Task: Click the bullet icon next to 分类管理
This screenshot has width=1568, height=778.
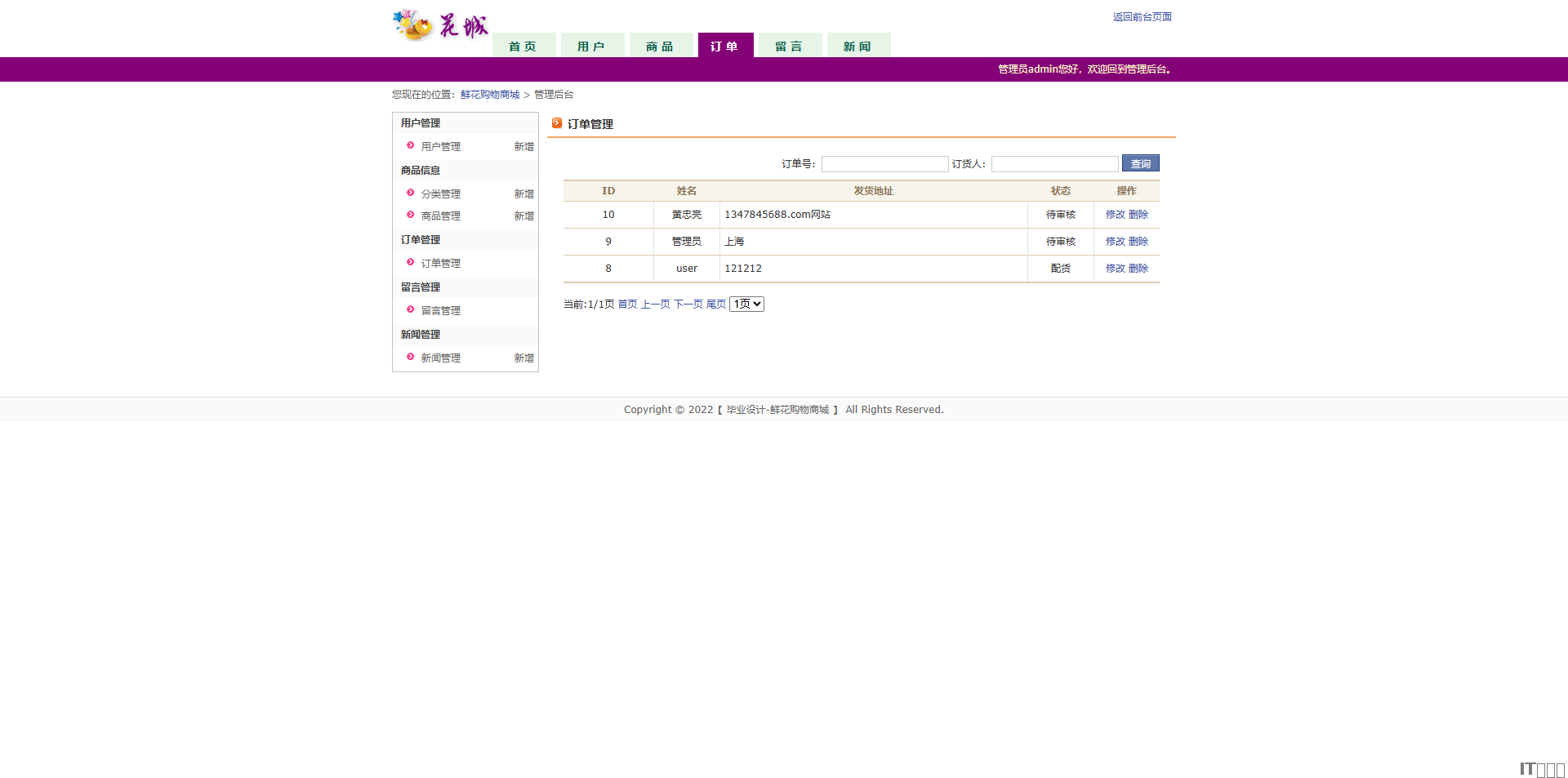Action: click(410, 193)
